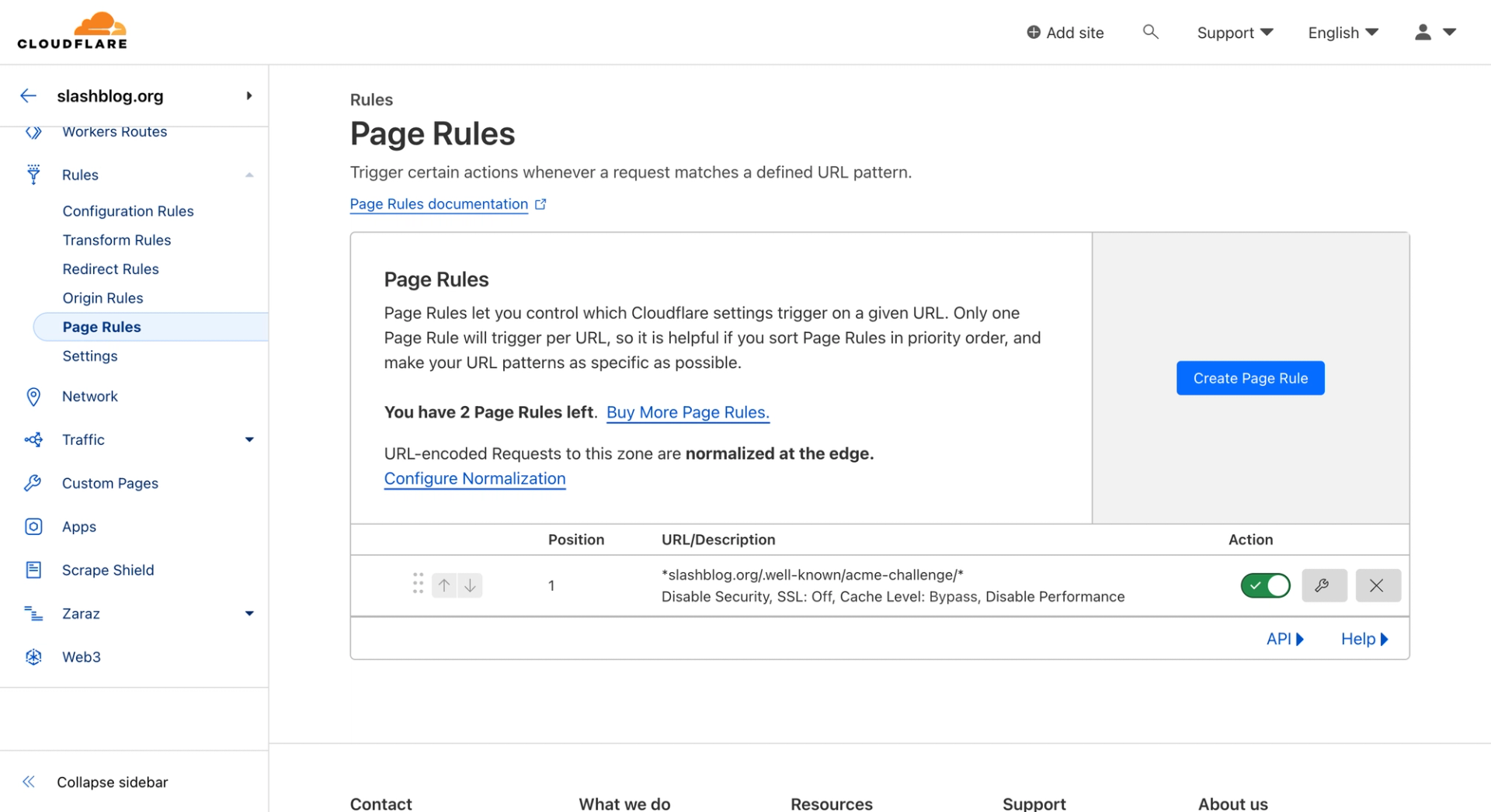Click the drag handle of rule 1

coord(418,584)
